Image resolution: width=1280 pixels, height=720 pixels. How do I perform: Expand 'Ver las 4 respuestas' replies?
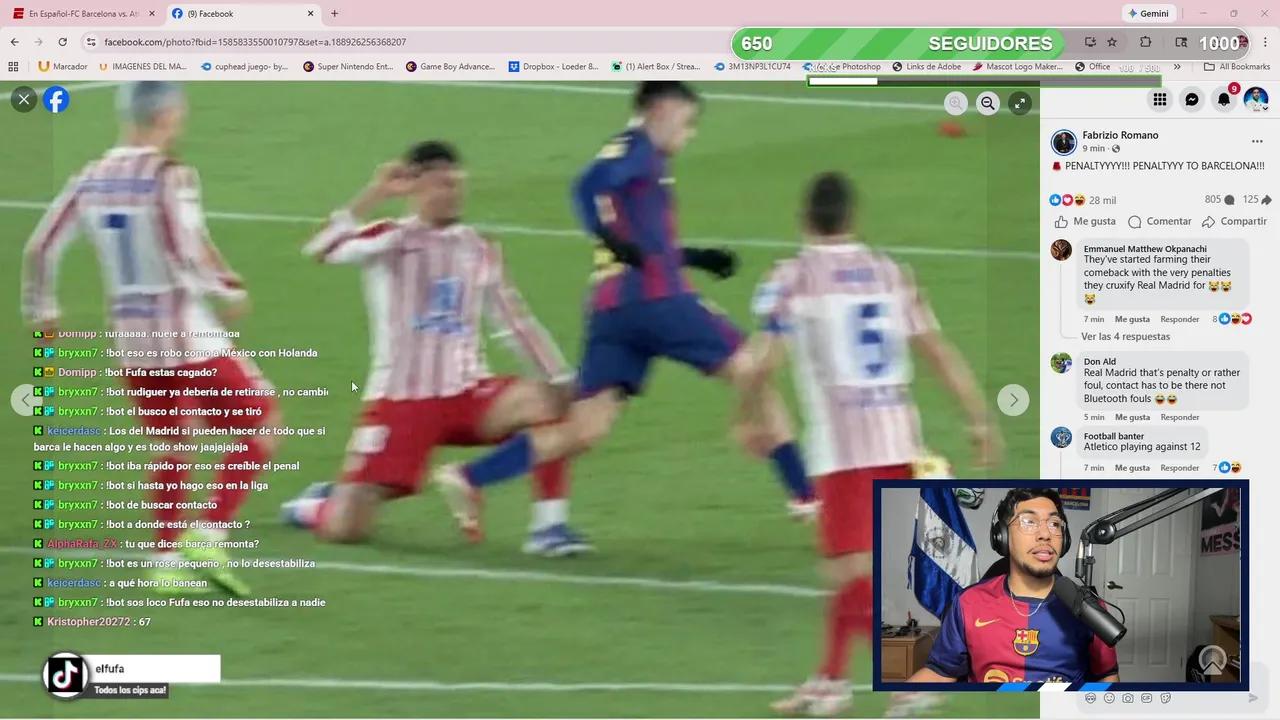pyautogui.click(x=1124, y=336)
